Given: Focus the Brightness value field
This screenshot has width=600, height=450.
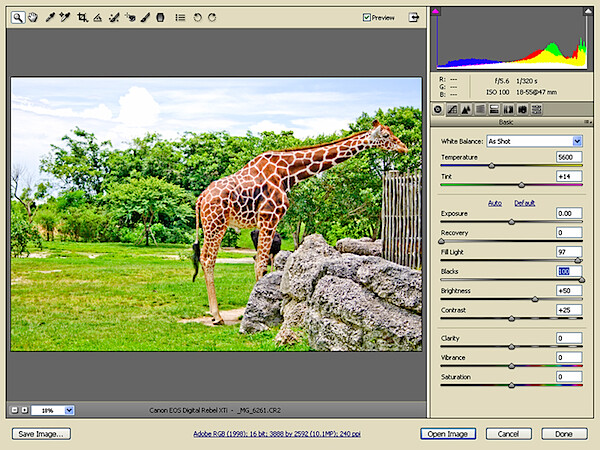Looking at the screenshot, I should [569, 290].
